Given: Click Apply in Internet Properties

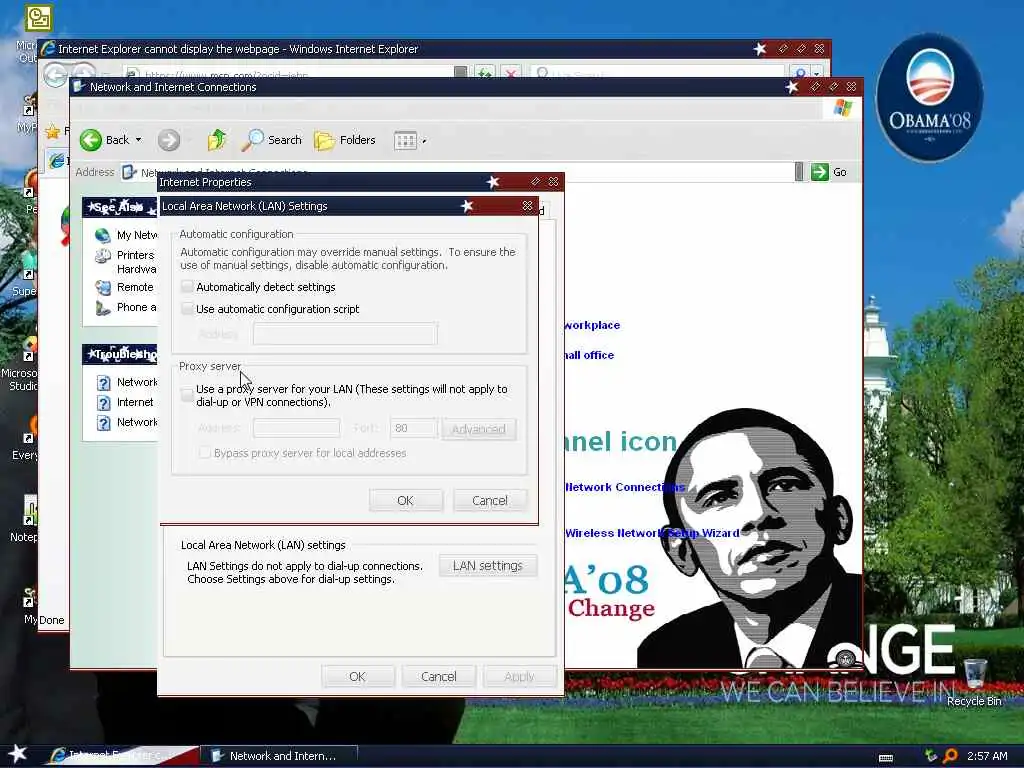Looking at the screenshot, I should point(520,677).
